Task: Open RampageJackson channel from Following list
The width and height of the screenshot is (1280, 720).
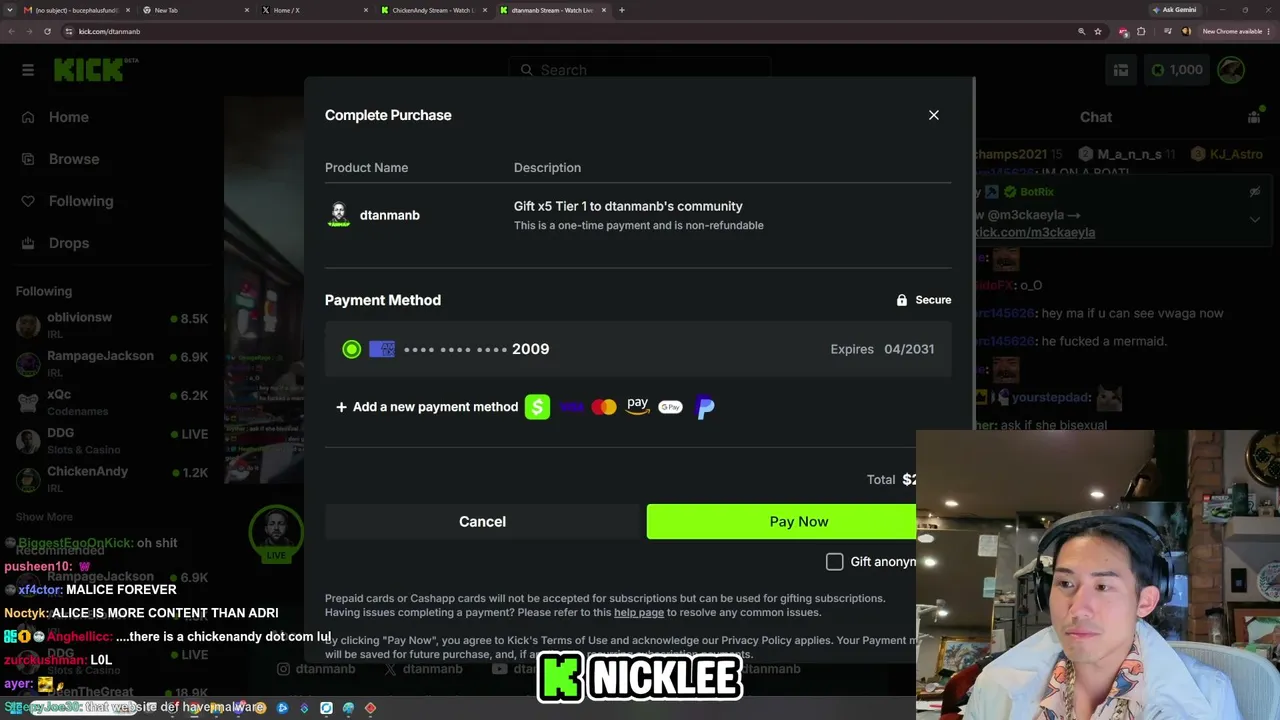Action: pyautogui.click(x=112, y=363)
